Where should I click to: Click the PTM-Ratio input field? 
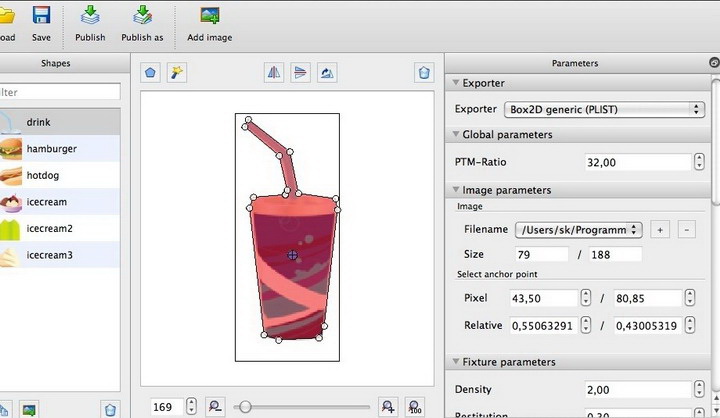point(636,162)
